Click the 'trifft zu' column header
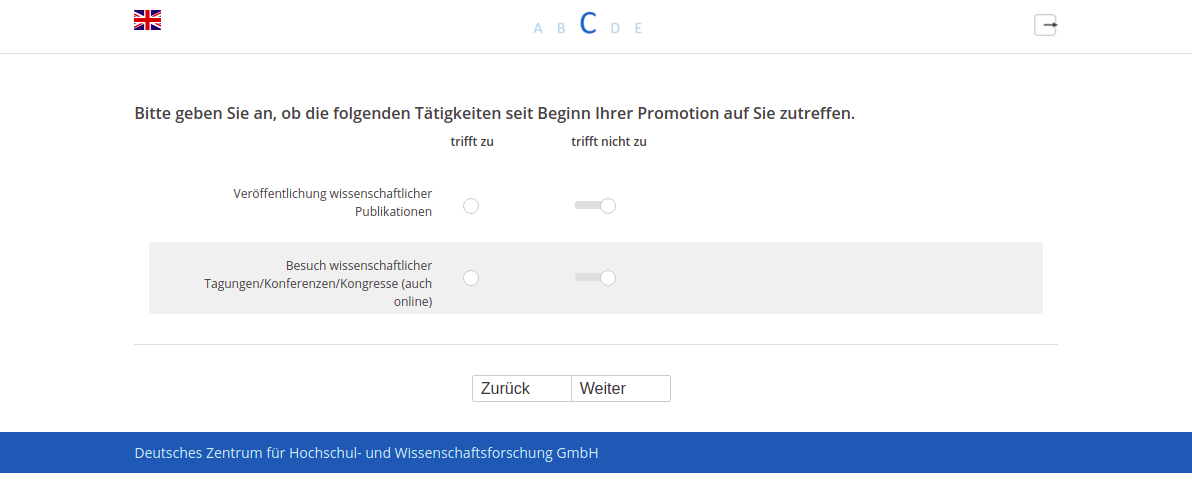1192x482 pixels. coord(472,141)
